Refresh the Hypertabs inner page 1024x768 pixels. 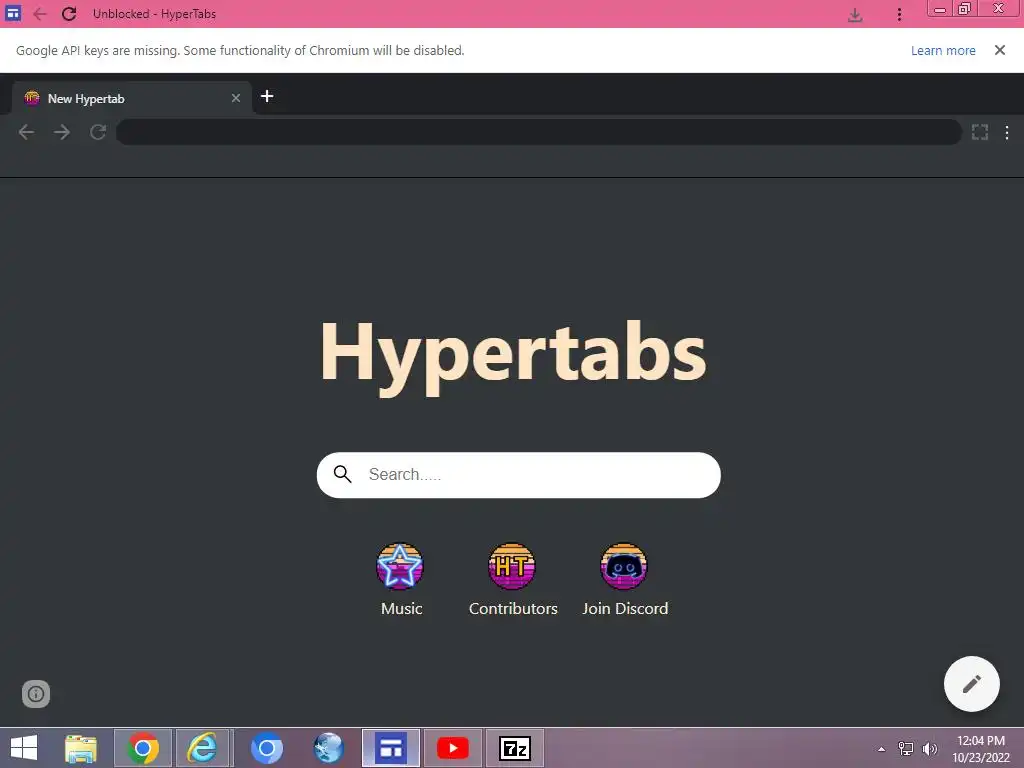point(98,133)
